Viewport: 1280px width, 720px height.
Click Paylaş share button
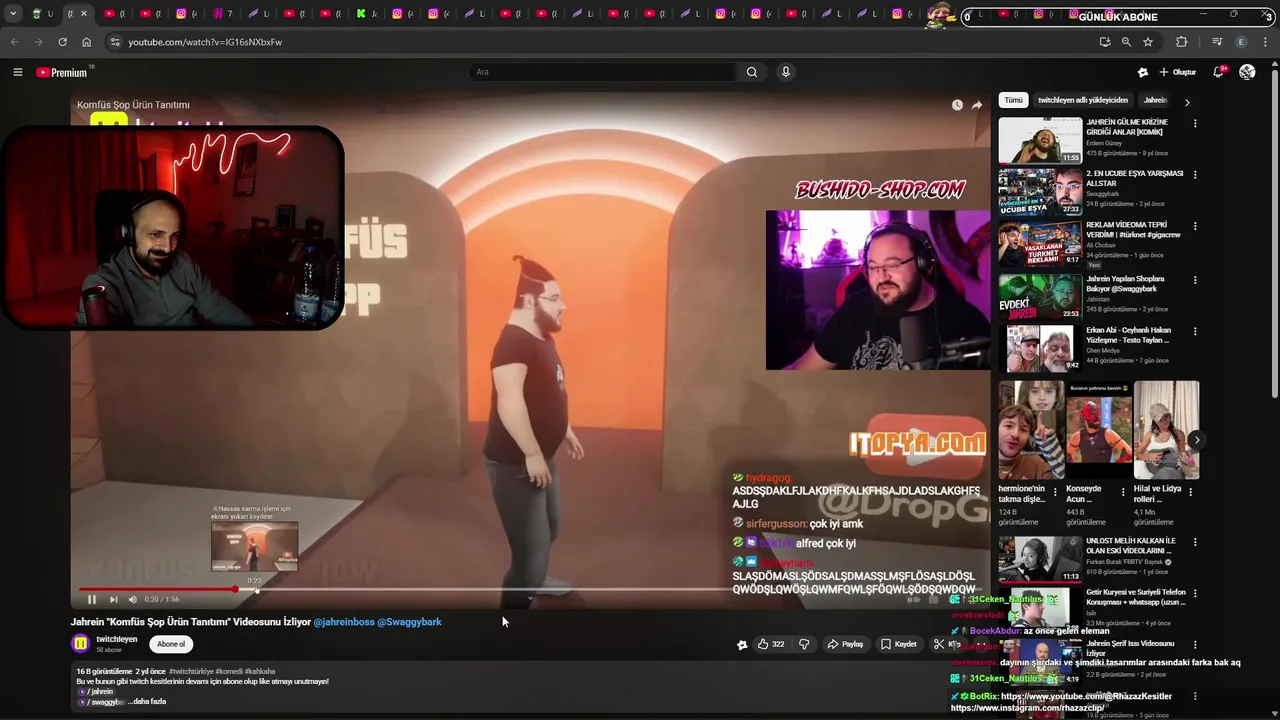(845, 644)
